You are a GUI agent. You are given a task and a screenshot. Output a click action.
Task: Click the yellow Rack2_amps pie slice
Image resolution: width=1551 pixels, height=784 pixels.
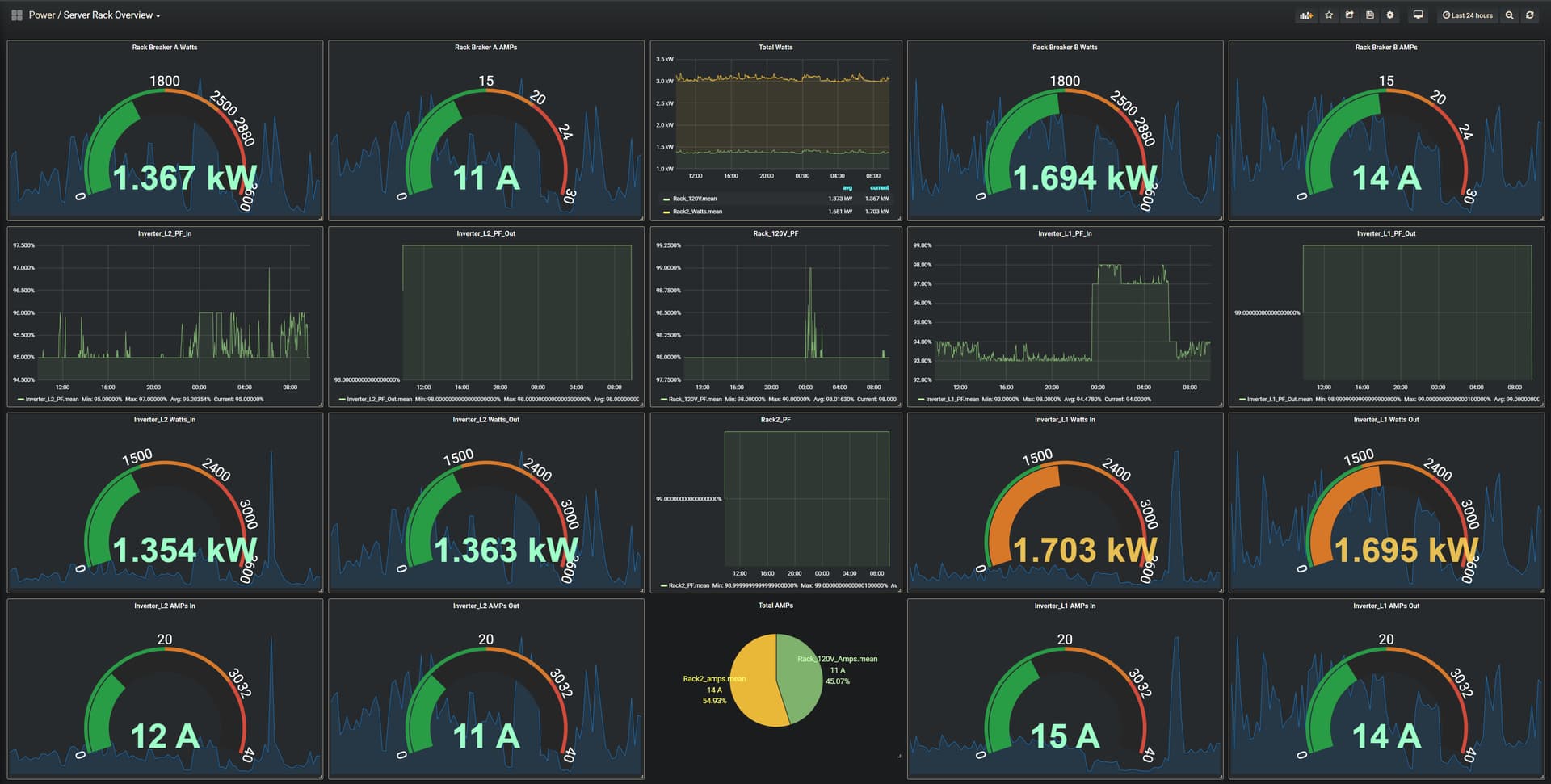755,686
